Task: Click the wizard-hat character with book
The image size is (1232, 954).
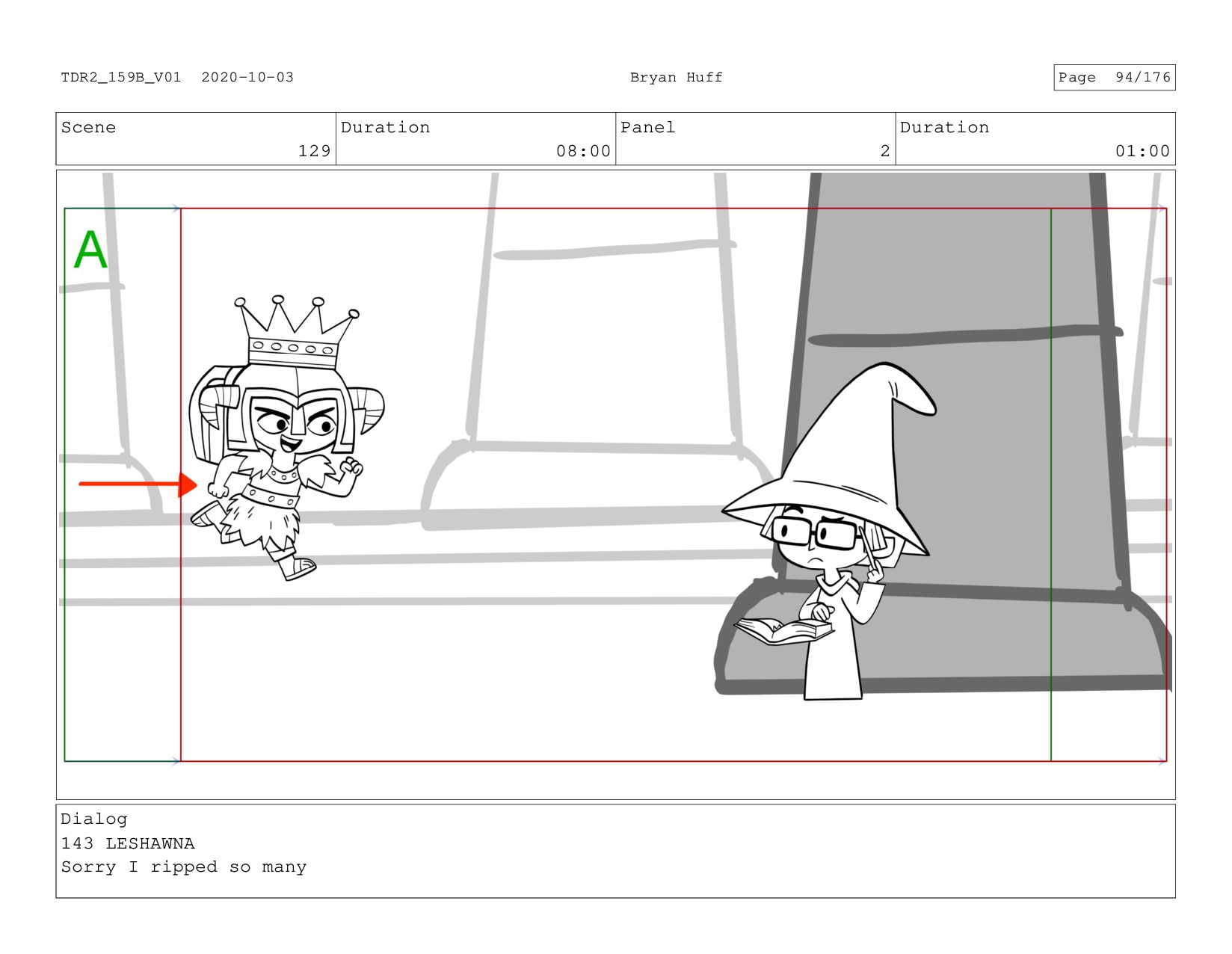Action: pos(830,531)
